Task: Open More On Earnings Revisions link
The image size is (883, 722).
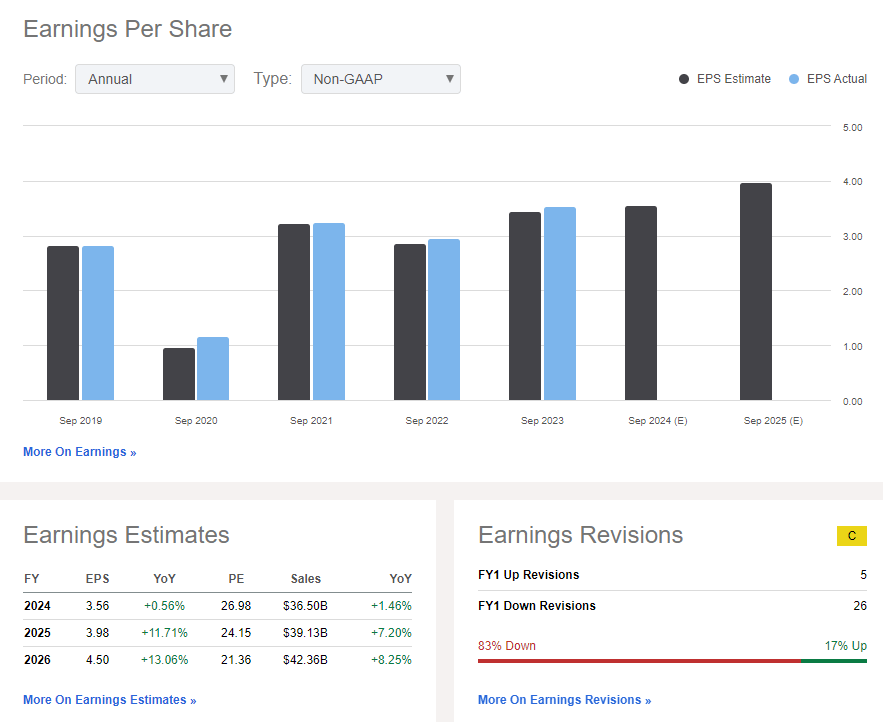Action: [564, 700]
